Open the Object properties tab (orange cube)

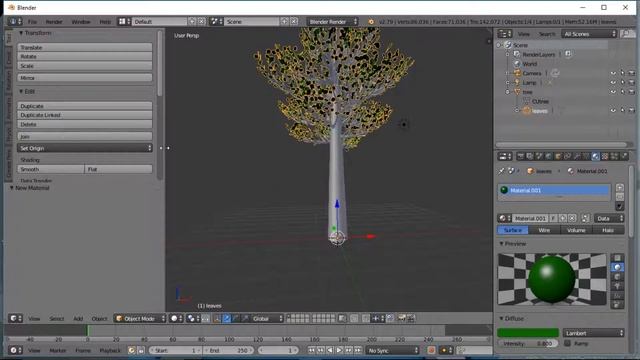coord(558,156)
